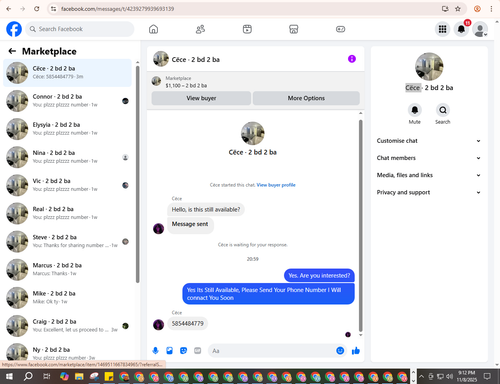The image size is (500, 384).
Task: Click the chat header name Cèce - 2 bd 2 ba
Action: point(196,60)
